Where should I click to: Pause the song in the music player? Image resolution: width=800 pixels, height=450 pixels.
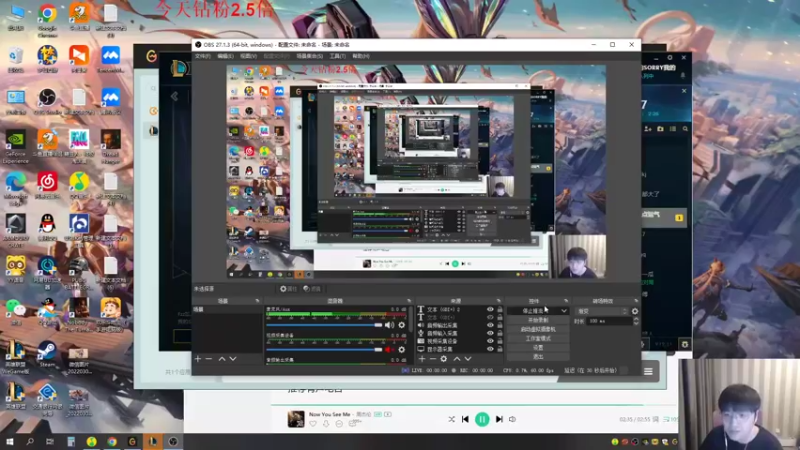482,419
